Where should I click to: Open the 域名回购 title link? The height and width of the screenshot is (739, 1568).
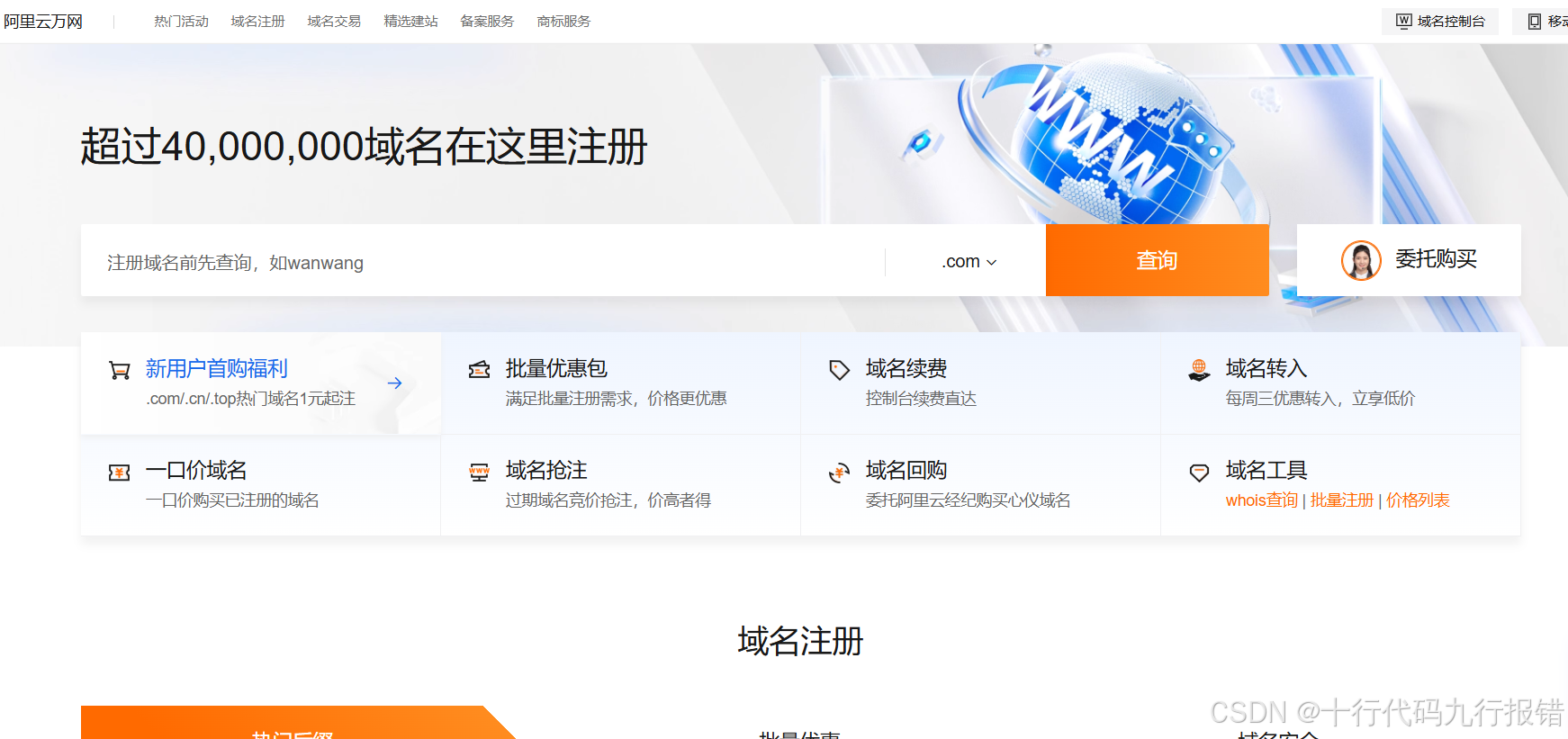point(906,471)
